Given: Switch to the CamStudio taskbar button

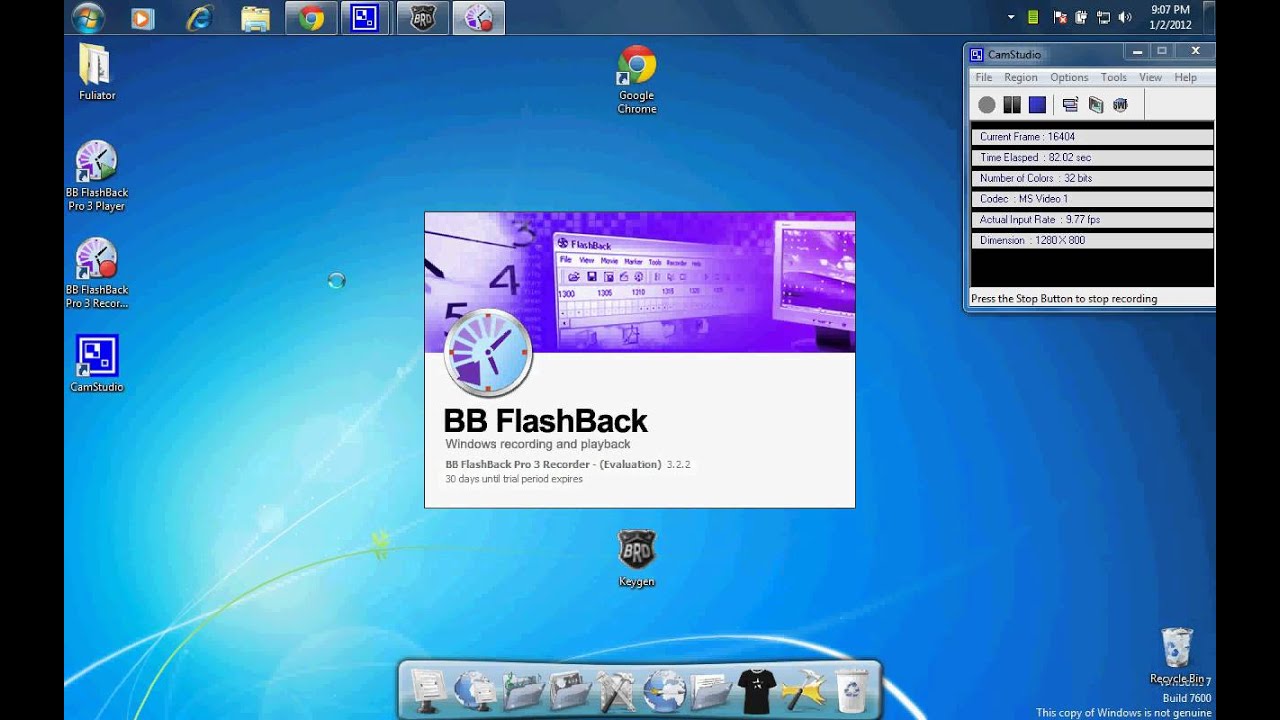Looking at the screenshot, I should click(x=365, y=18).
